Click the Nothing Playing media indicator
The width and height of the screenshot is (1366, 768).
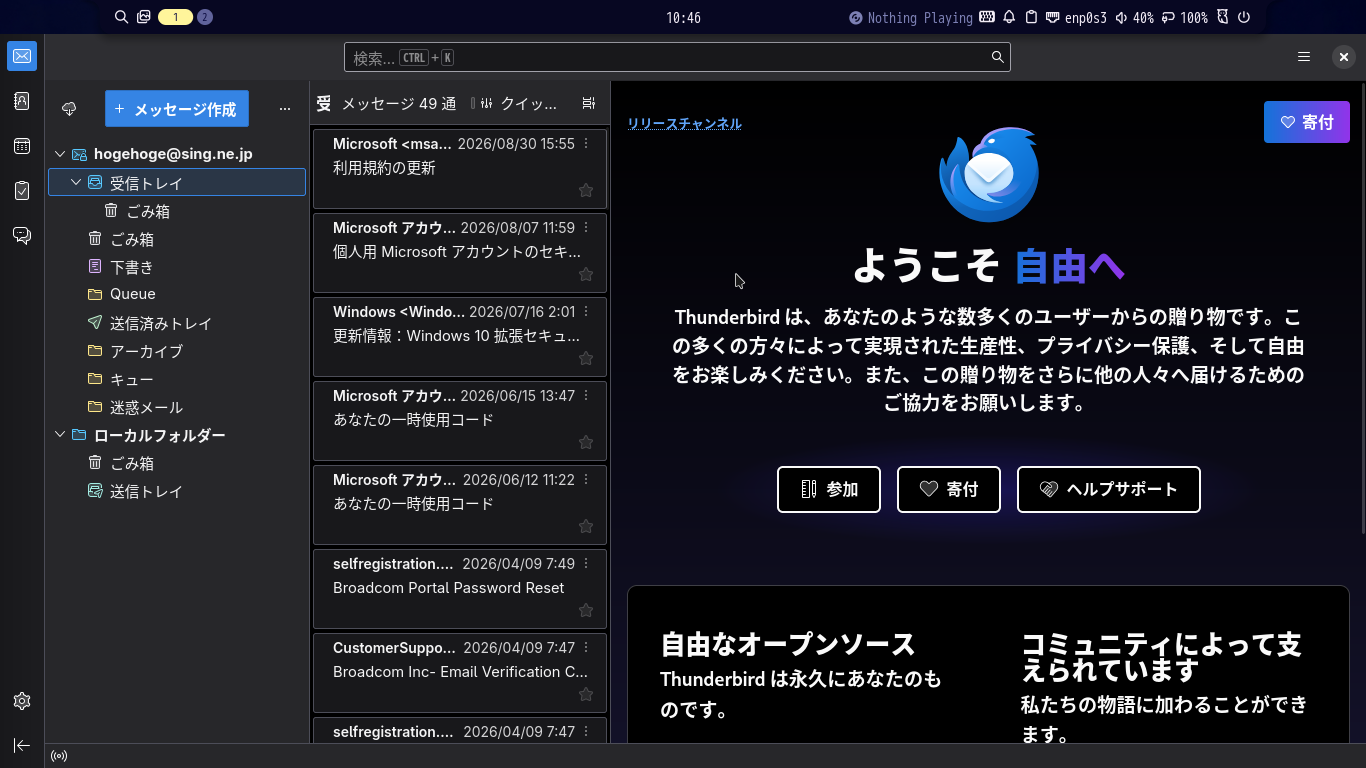click(910, 18)
